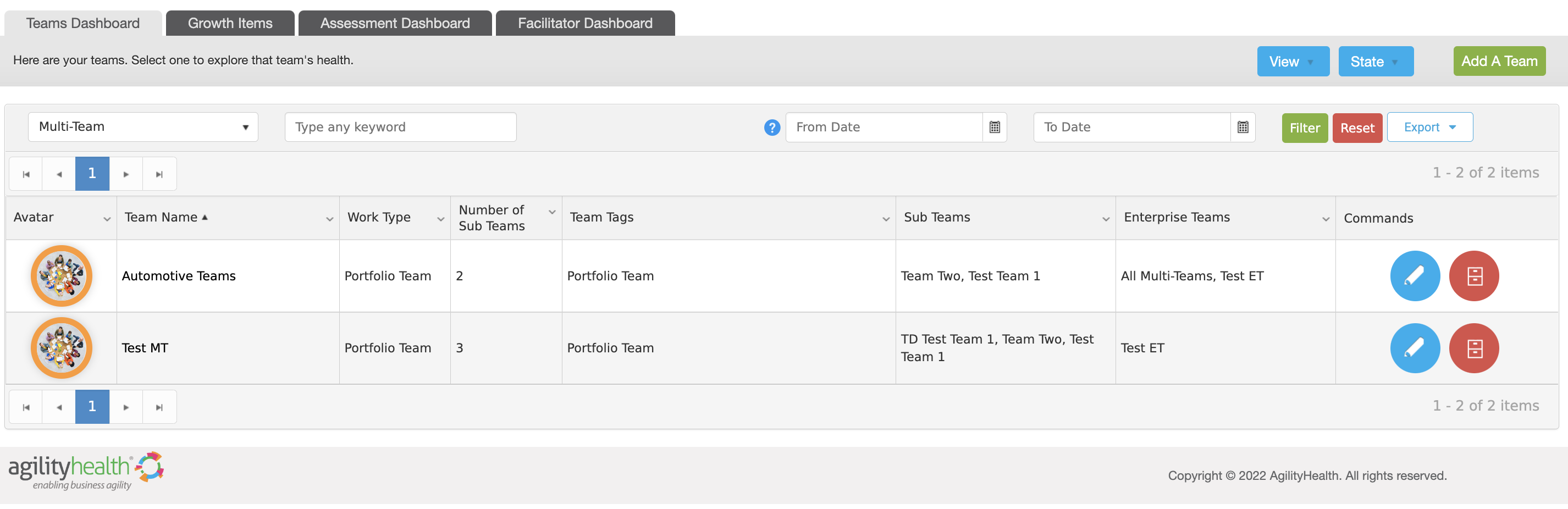1568x509 pixels.
Task: Go to last page in top pager
Action: pos(159,174)
